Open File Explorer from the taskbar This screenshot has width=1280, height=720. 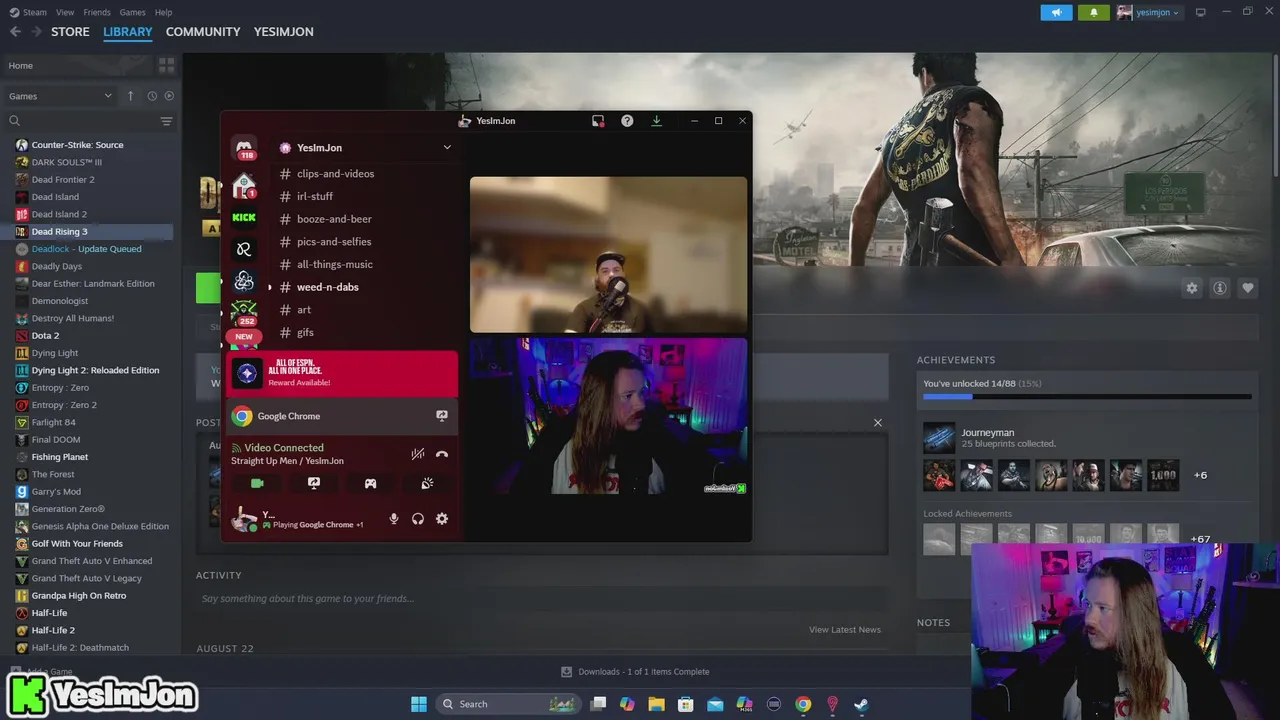656,704
